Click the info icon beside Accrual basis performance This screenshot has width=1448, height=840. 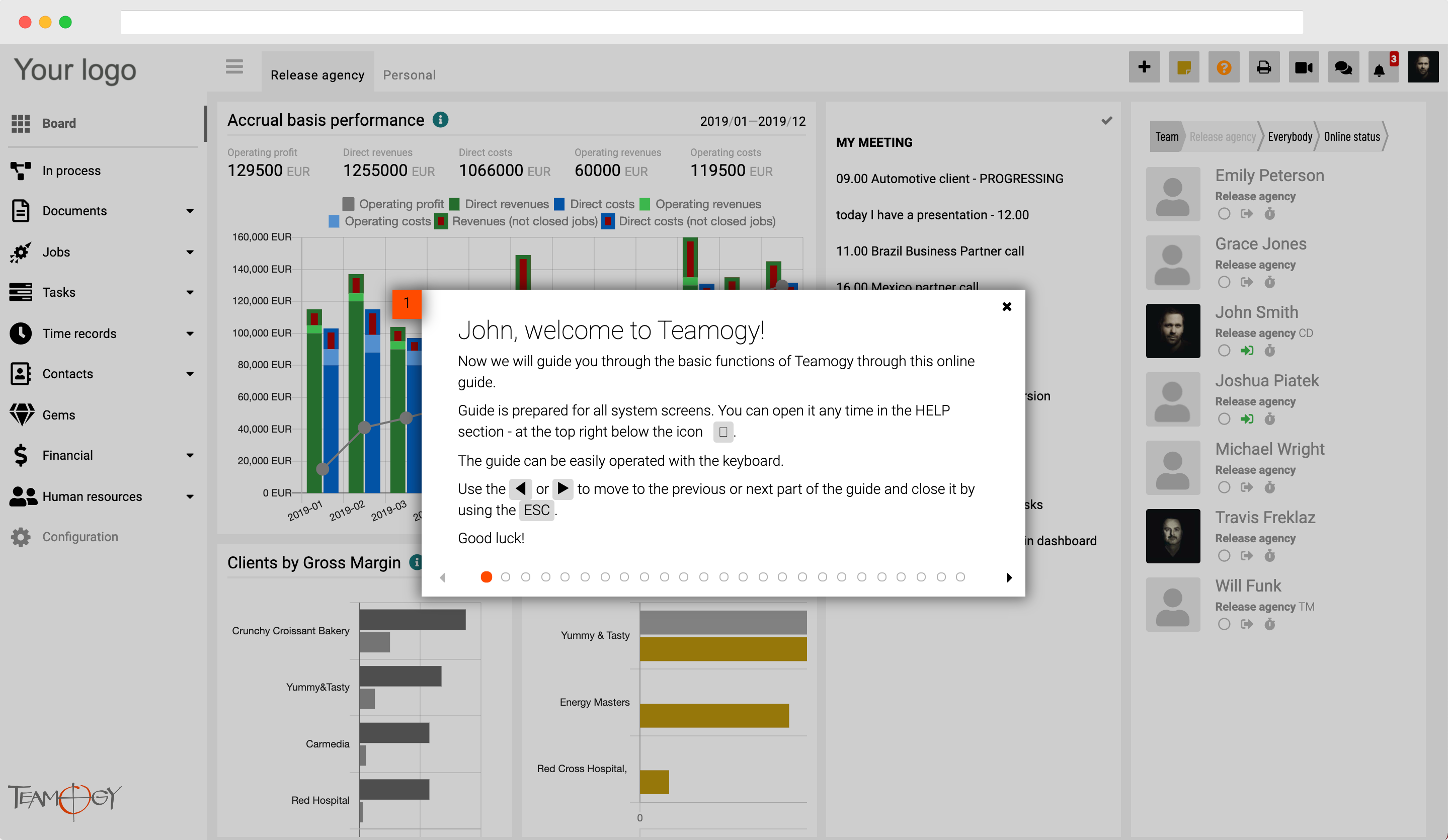(440, 120)
